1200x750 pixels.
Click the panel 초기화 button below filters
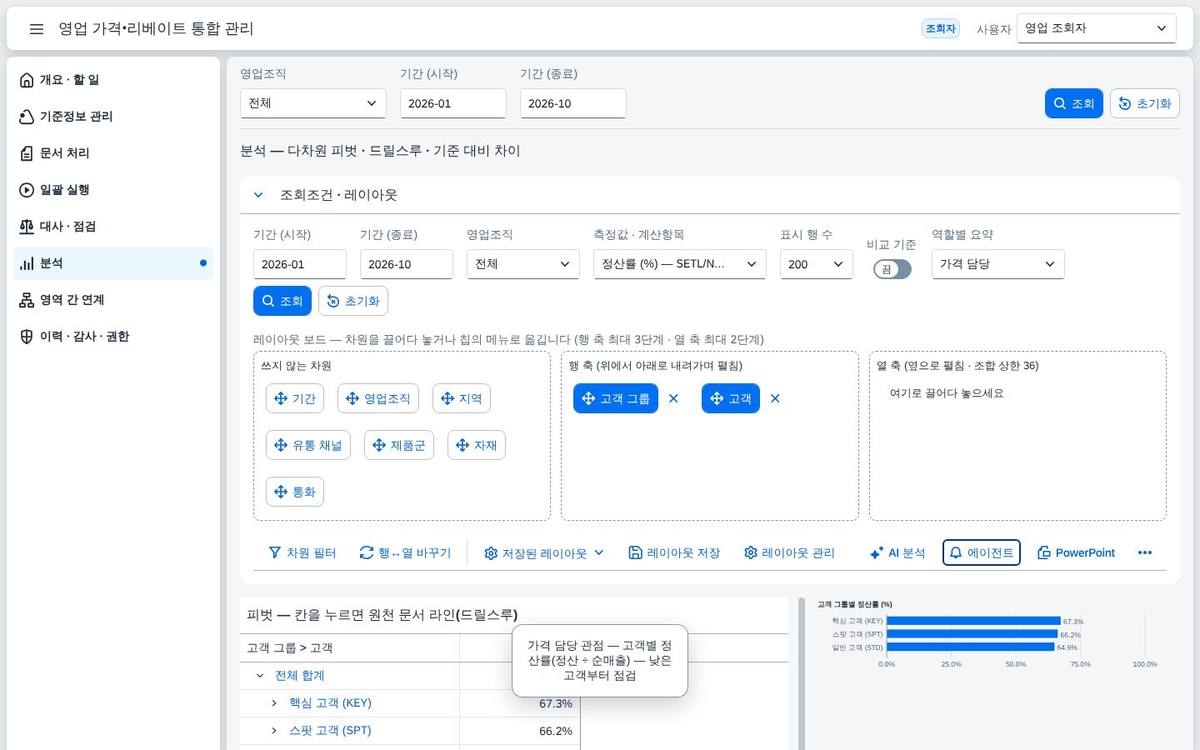(x=353, y=301)
